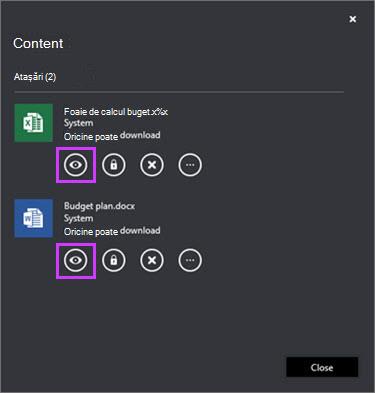Show more options for Budget plan.docx
Viewport: 375px width, 393px height.
tap(190, 260)
